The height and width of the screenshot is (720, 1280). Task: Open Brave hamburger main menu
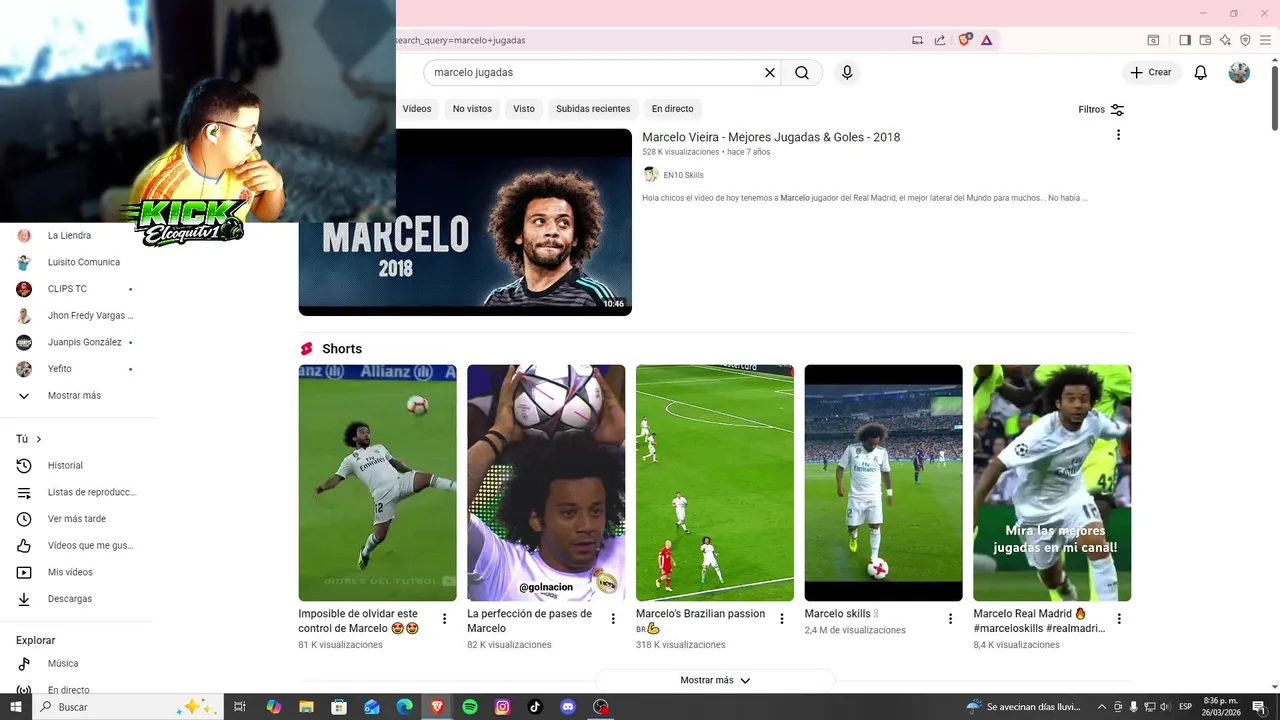(1265, 40)
